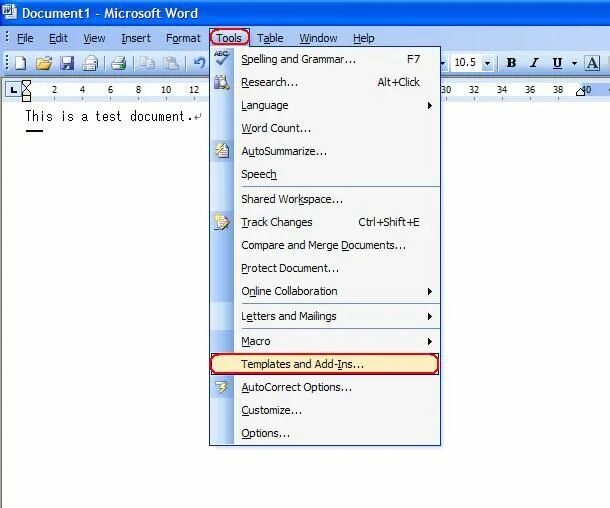Click the Word application icon in title bar
The image size is (610, 508).
tap(9, 12)
